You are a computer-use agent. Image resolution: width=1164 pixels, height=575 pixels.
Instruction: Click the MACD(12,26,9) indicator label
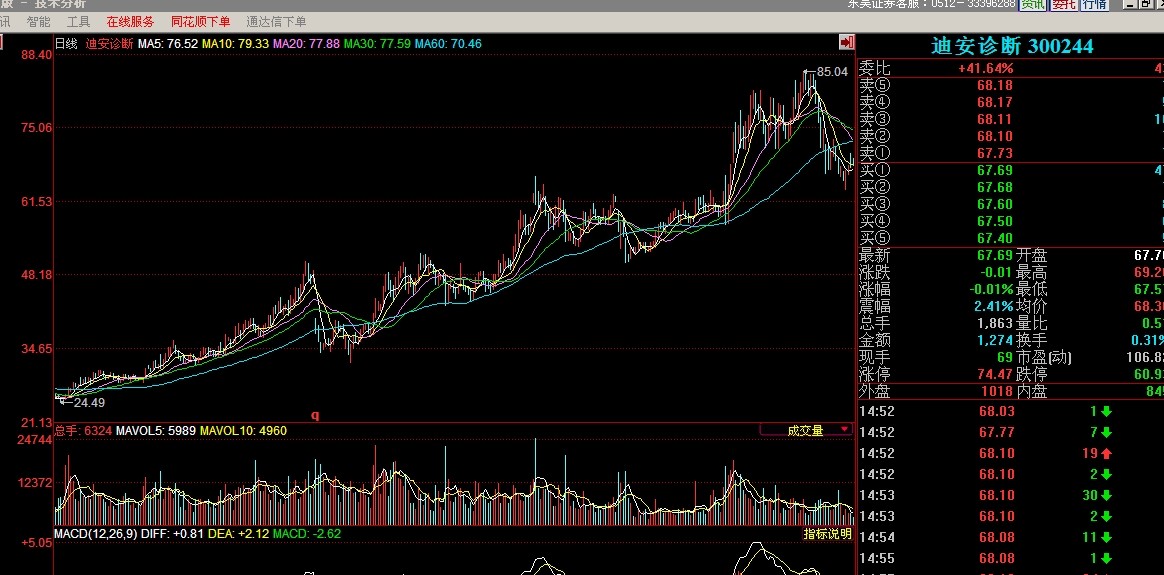pos(96,533)
